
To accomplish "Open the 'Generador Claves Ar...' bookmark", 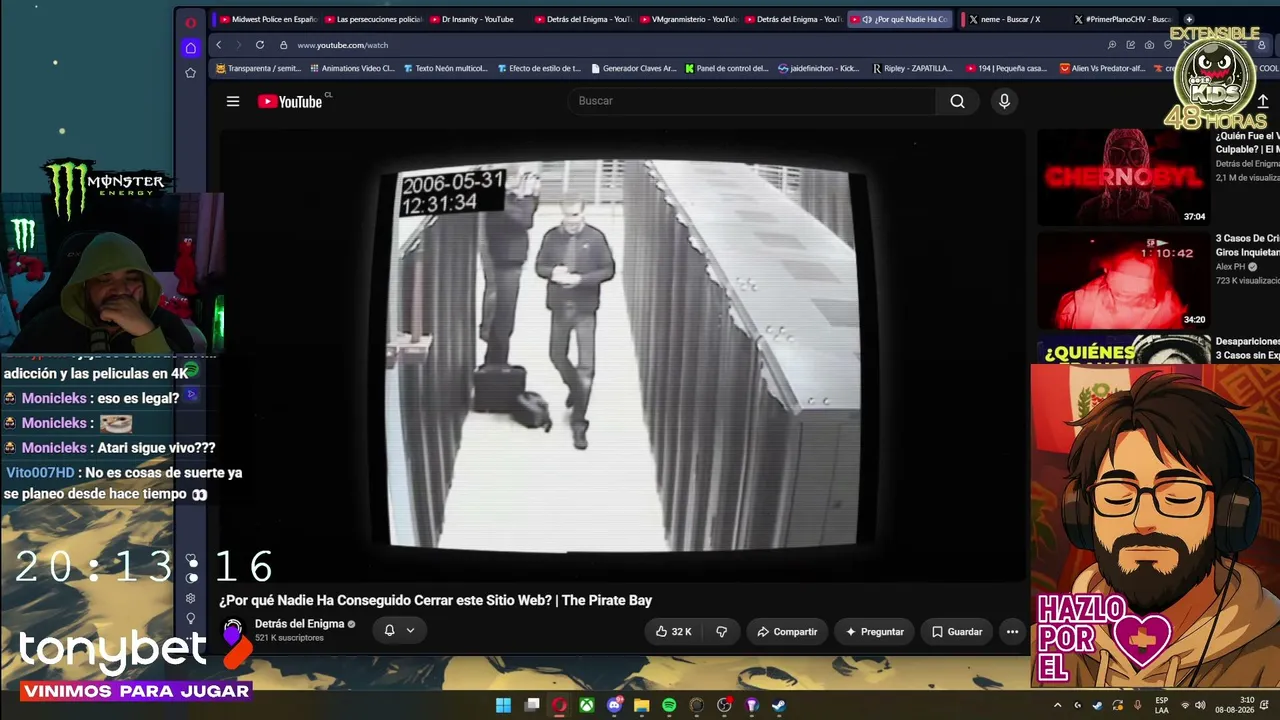I will 634,69.
